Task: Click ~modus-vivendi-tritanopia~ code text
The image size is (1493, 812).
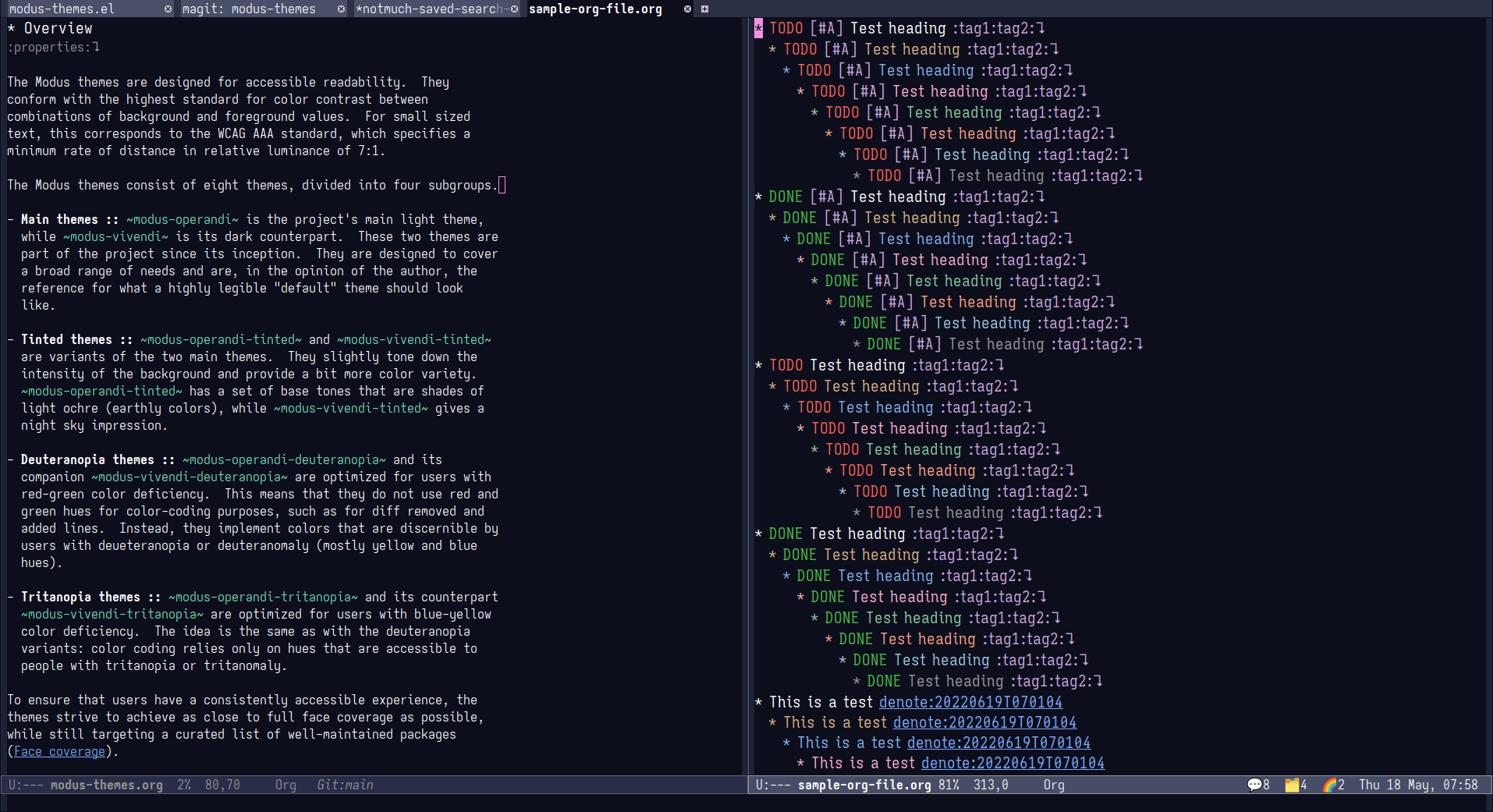Action: click(x=112, y=615)
